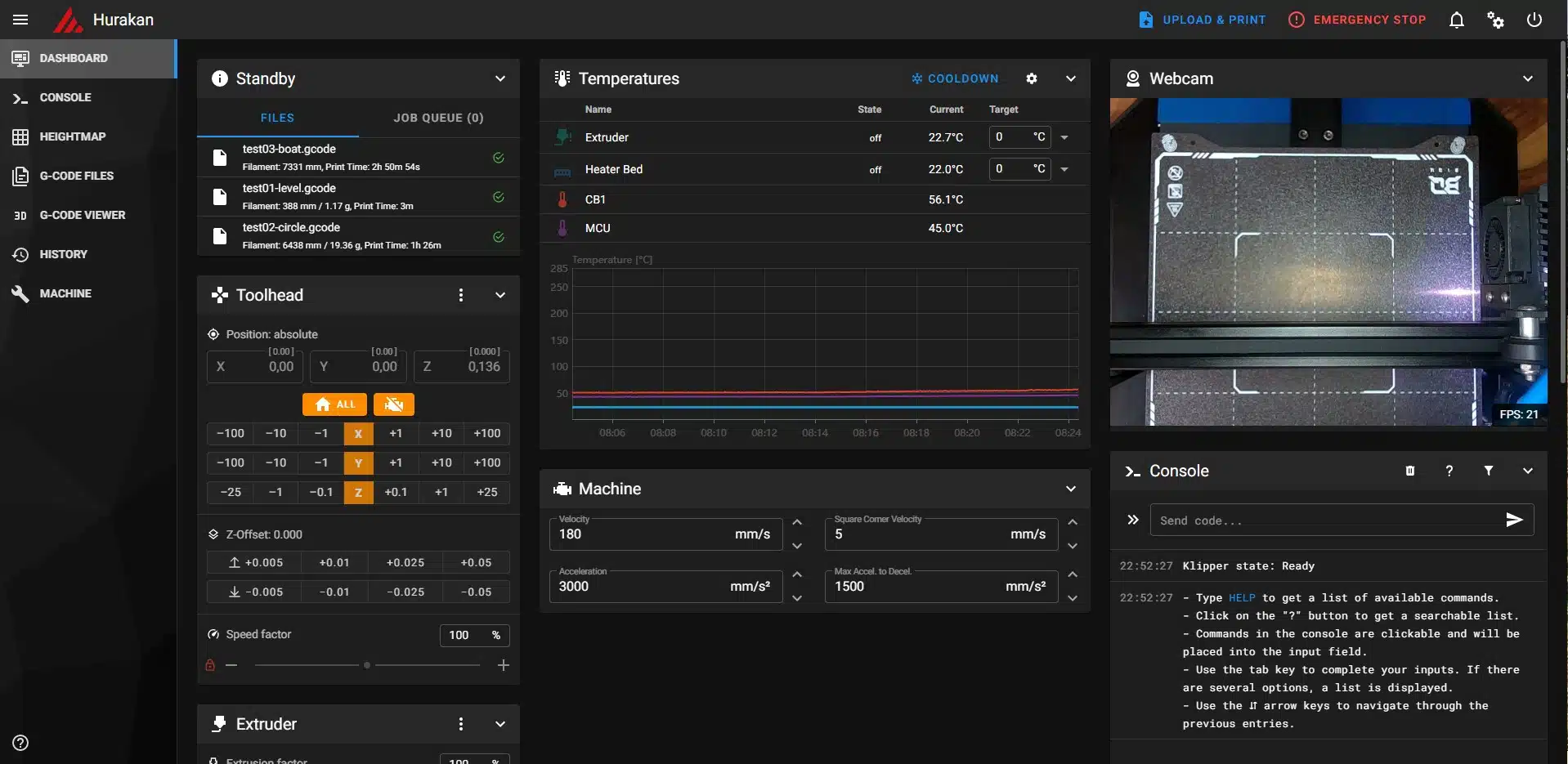Move X axis by +10
This screenshot has width=1568, height=764.
[441, 434]
